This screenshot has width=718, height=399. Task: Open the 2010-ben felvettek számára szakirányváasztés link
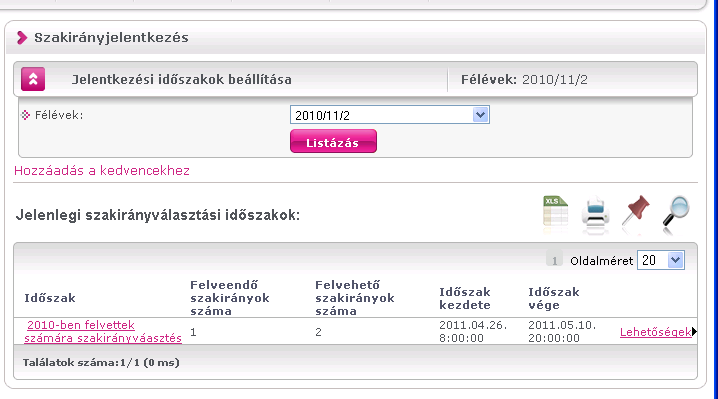103,332
